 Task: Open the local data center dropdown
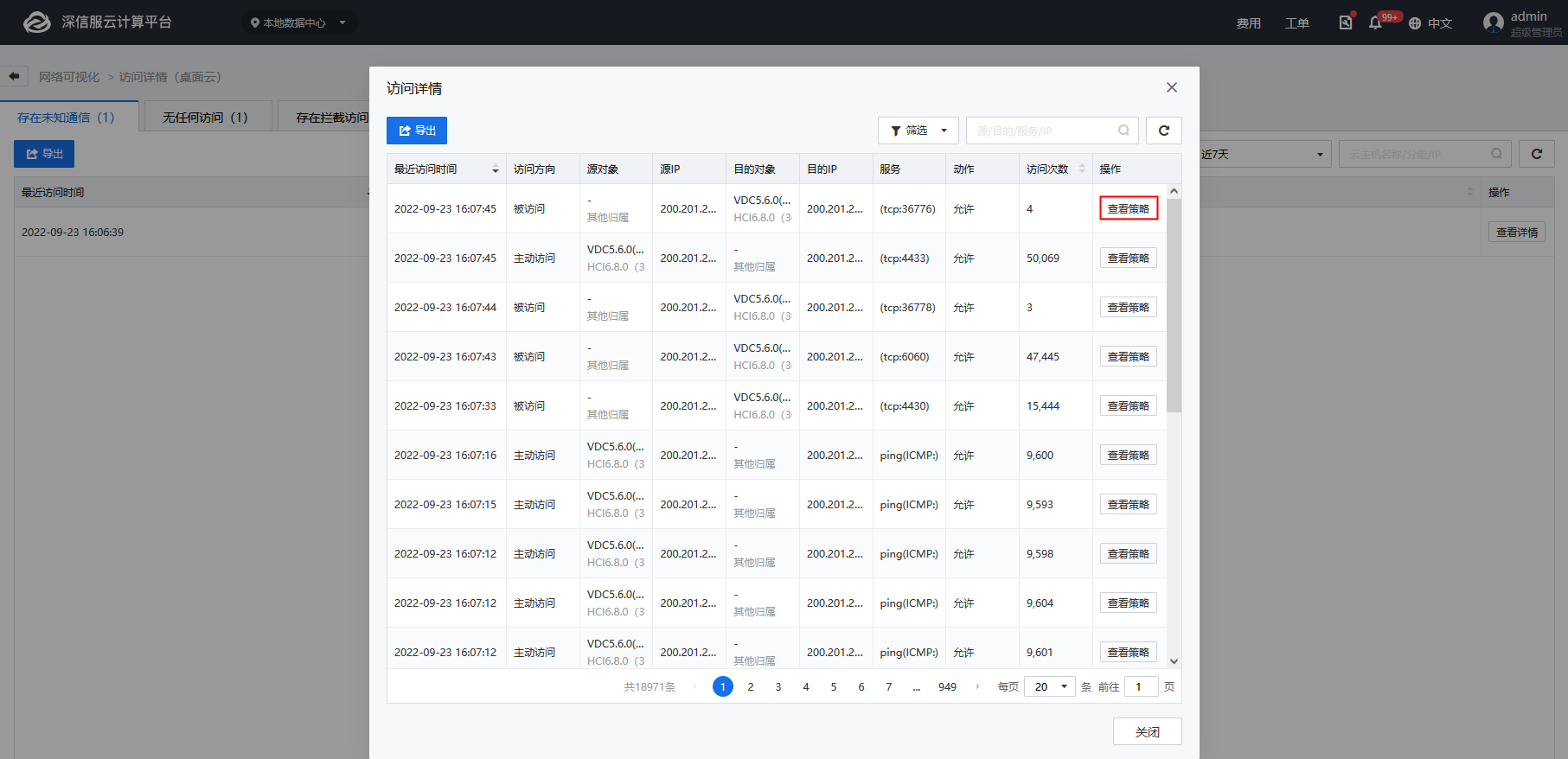pos(299,22)
